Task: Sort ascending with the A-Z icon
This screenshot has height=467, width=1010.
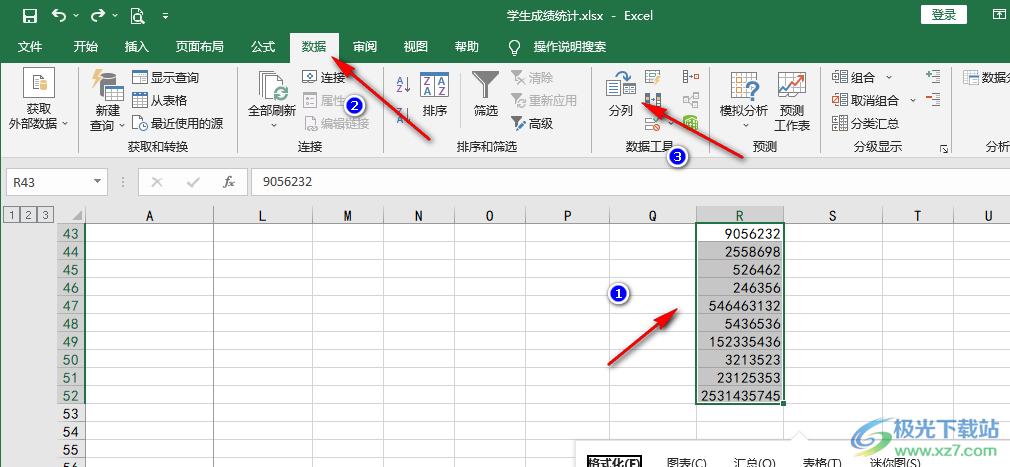Action: 403,83
